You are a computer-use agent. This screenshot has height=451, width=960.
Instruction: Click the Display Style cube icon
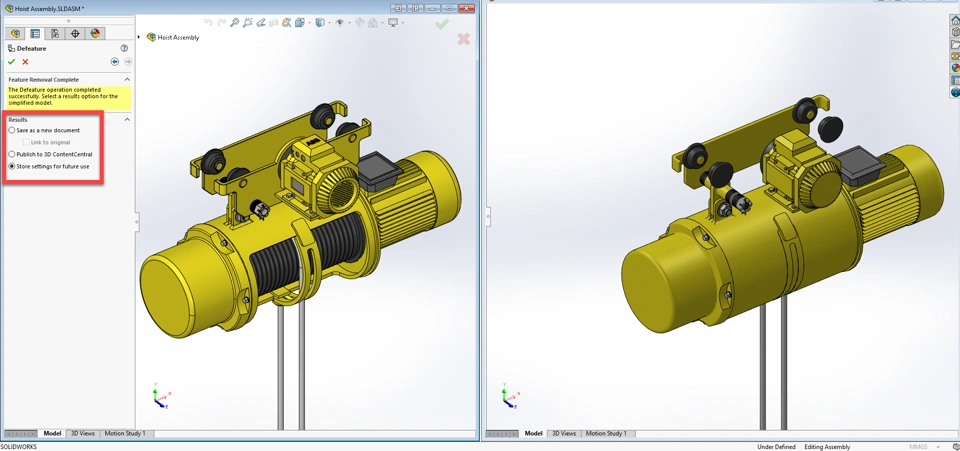click(x=320, y=23)
